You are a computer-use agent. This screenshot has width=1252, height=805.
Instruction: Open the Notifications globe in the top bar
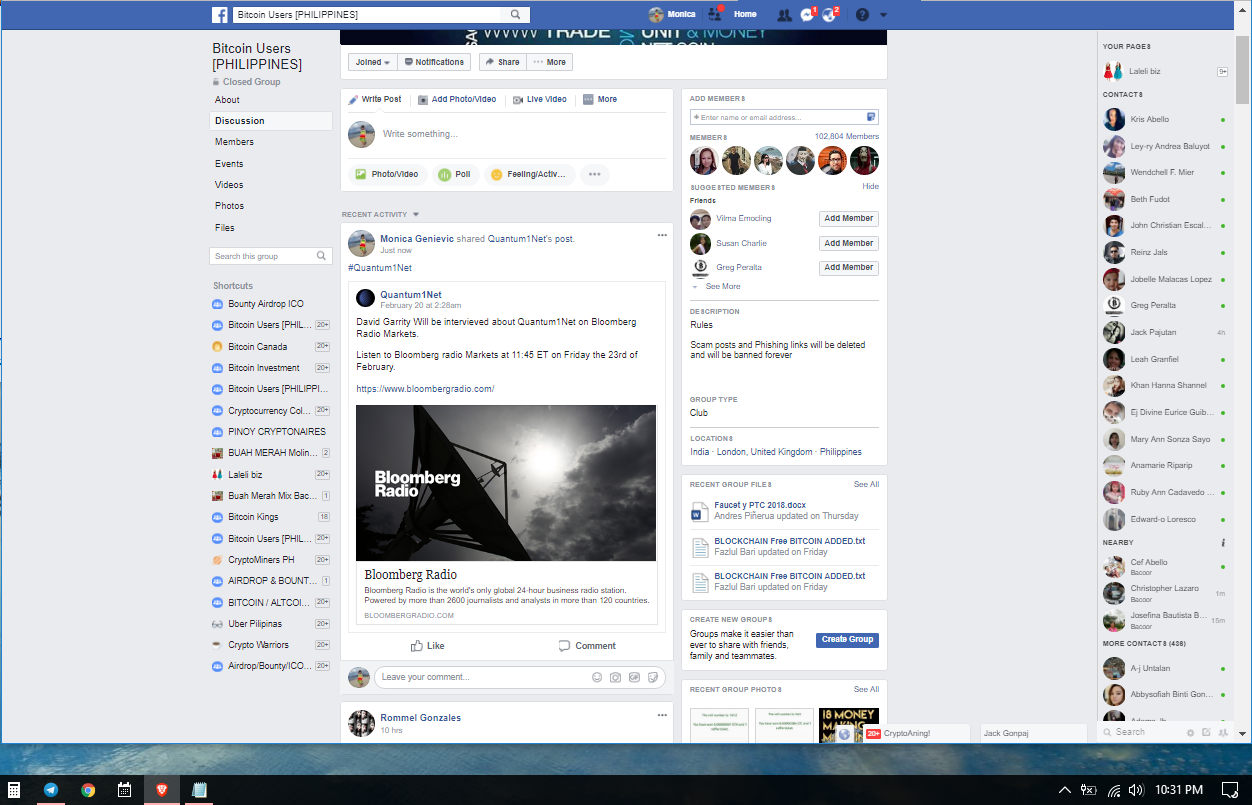click(830, 15)
